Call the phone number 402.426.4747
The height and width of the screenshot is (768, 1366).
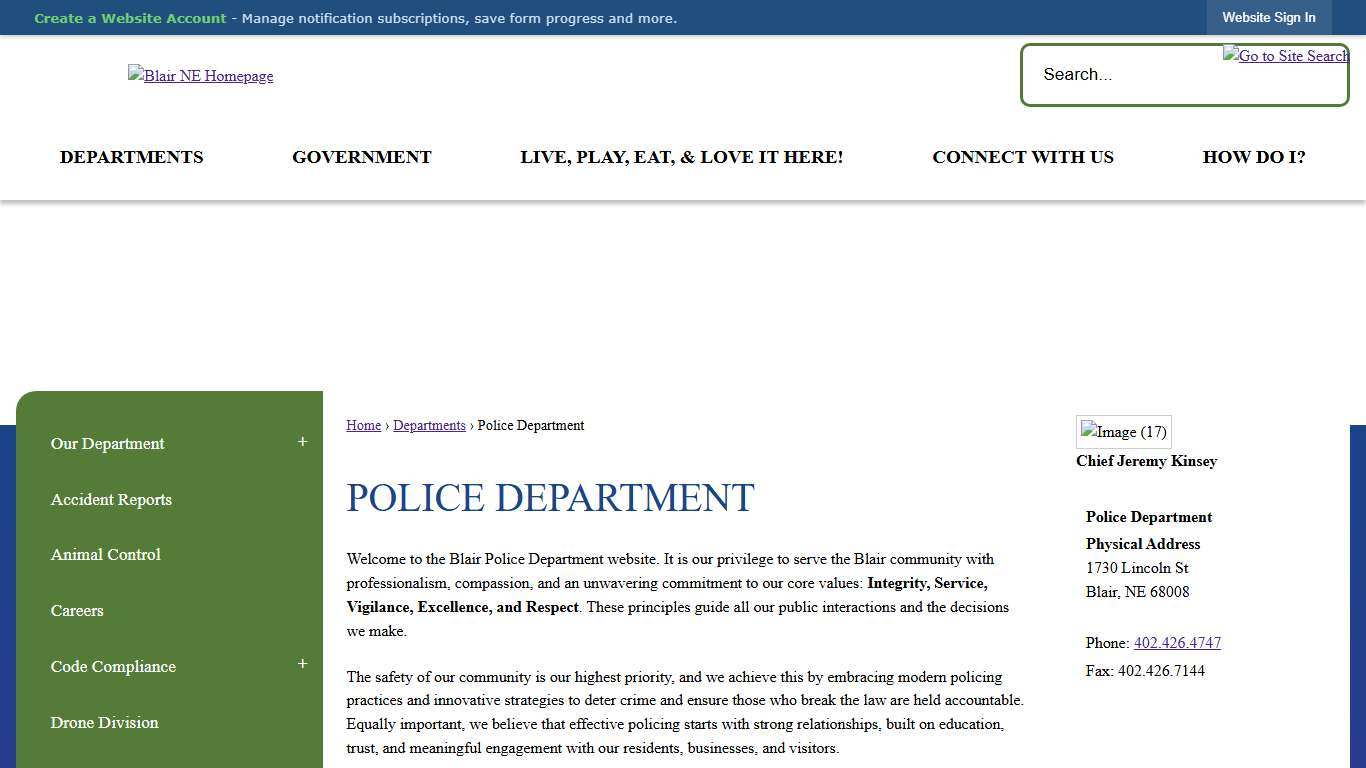[1177, 642]
